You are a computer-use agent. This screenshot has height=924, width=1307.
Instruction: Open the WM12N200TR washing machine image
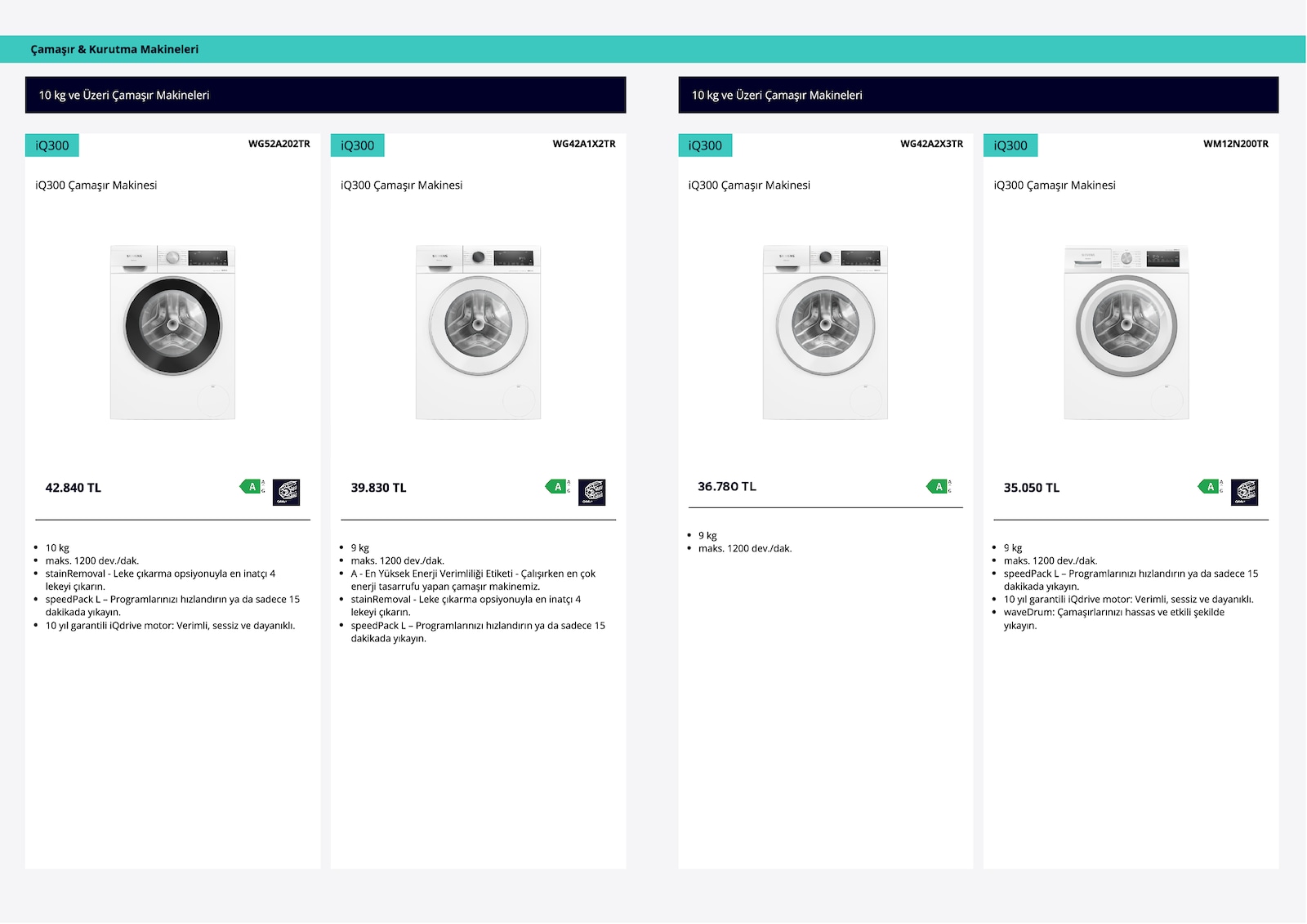click(x=1126, y=333)
